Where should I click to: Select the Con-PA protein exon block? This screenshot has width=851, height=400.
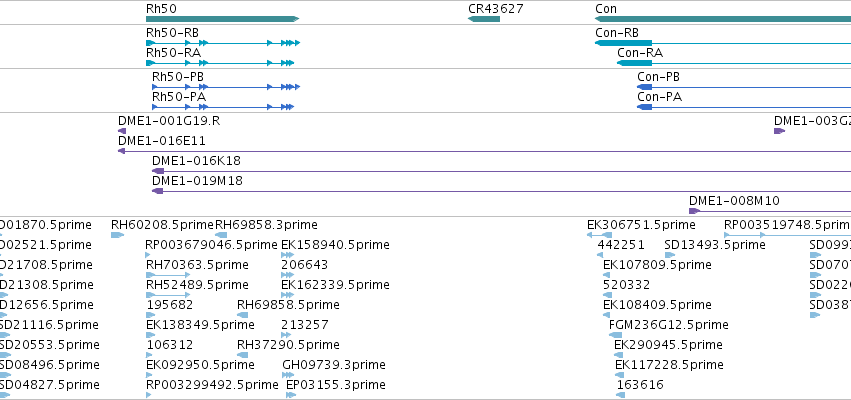[644, 107]
